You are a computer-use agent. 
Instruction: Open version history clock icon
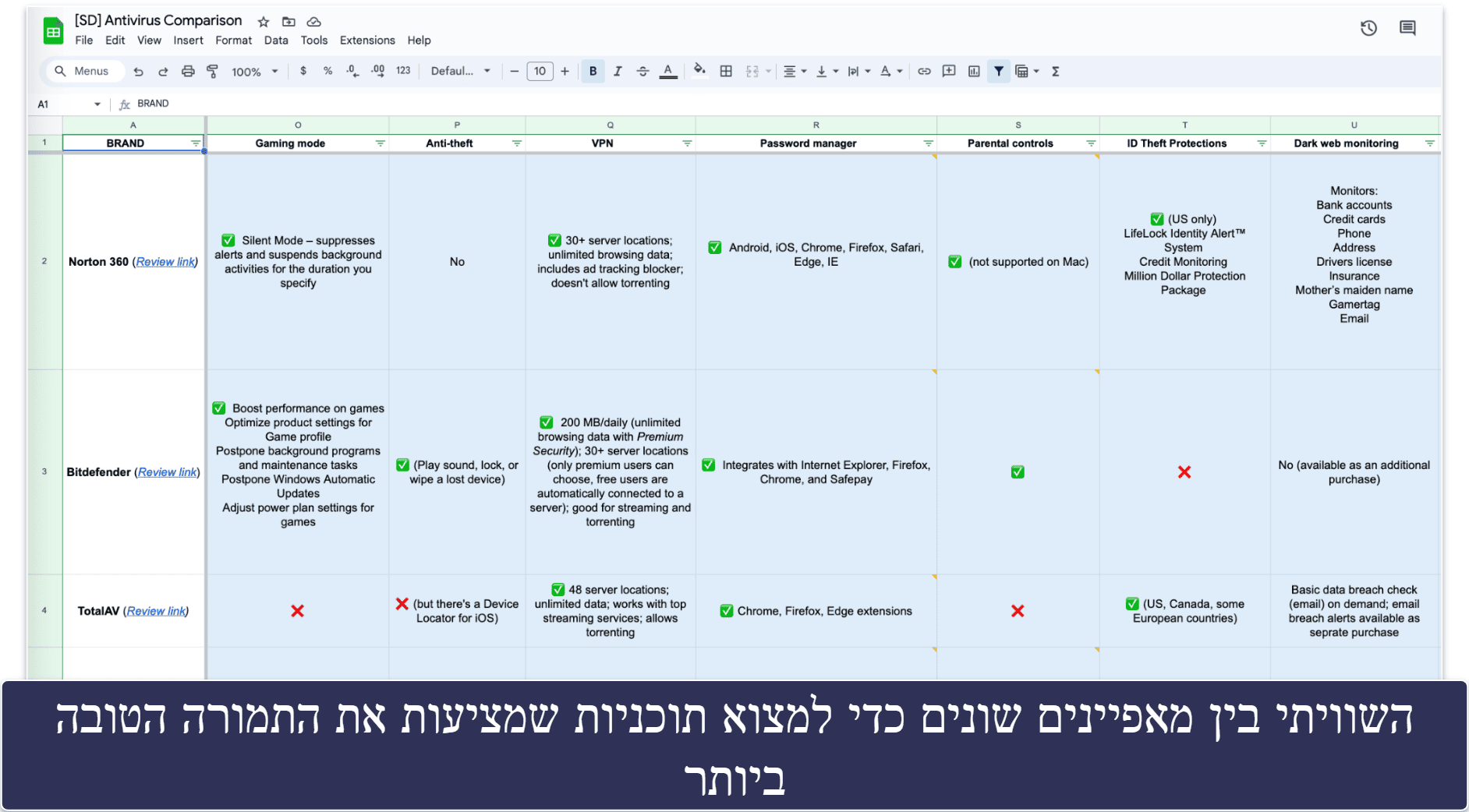[1368, 29]
